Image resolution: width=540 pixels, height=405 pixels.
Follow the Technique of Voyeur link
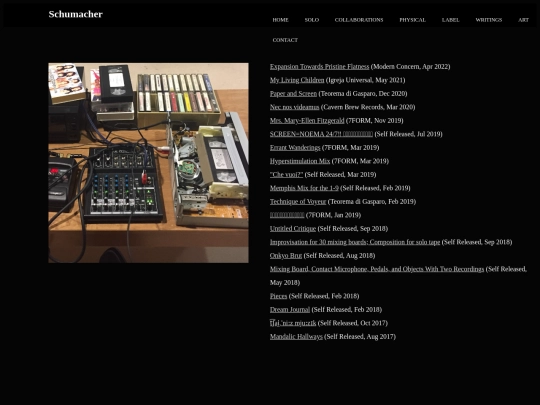coord(298,201)
